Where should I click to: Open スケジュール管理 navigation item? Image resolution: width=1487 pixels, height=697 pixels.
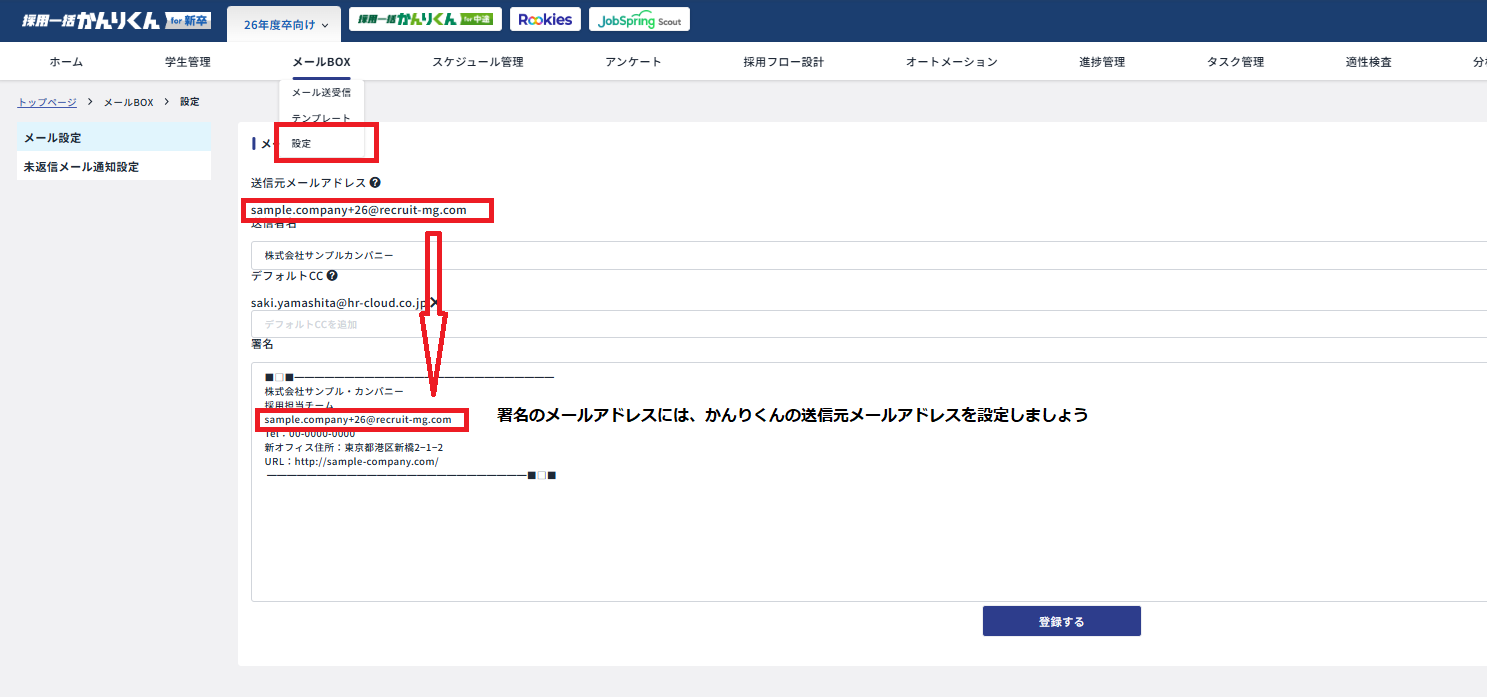click(x=477, y=62)
